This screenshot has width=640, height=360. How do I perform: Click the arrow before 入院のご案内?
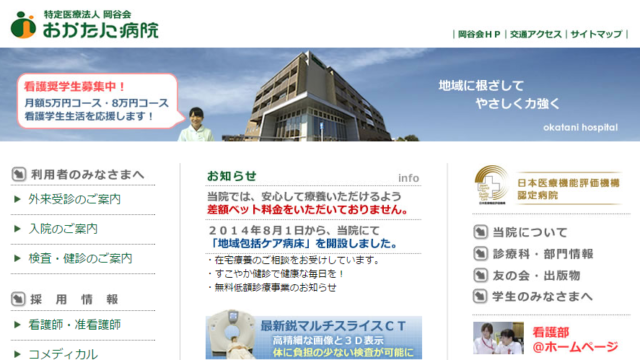click(x=17, y=229)
